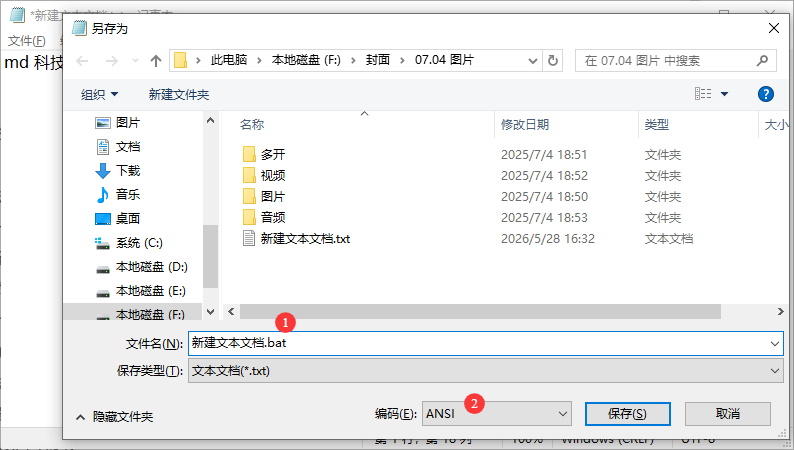Select 系统 (C:) drive in navigation pane
Viewport: 794px width, 450px height.
(x=139, y=243)
